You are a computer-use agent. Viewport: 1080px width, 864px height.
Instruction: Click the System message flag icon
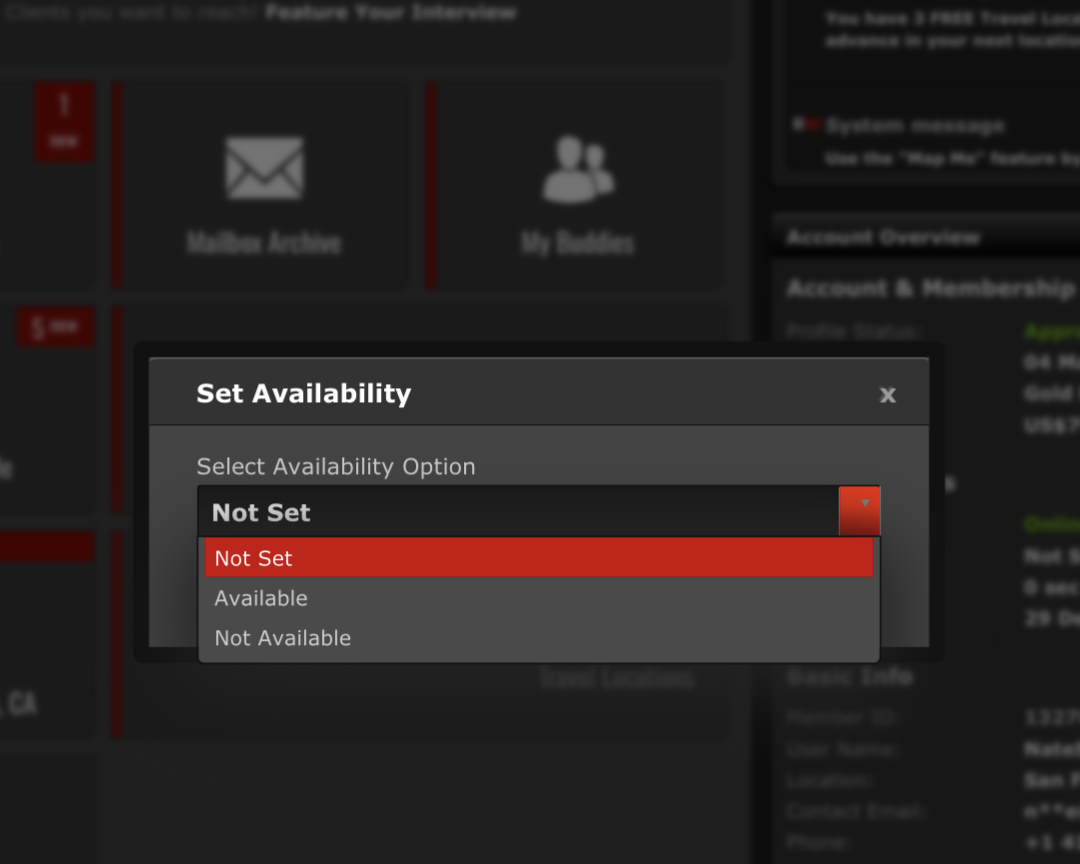tap(805, 125)
